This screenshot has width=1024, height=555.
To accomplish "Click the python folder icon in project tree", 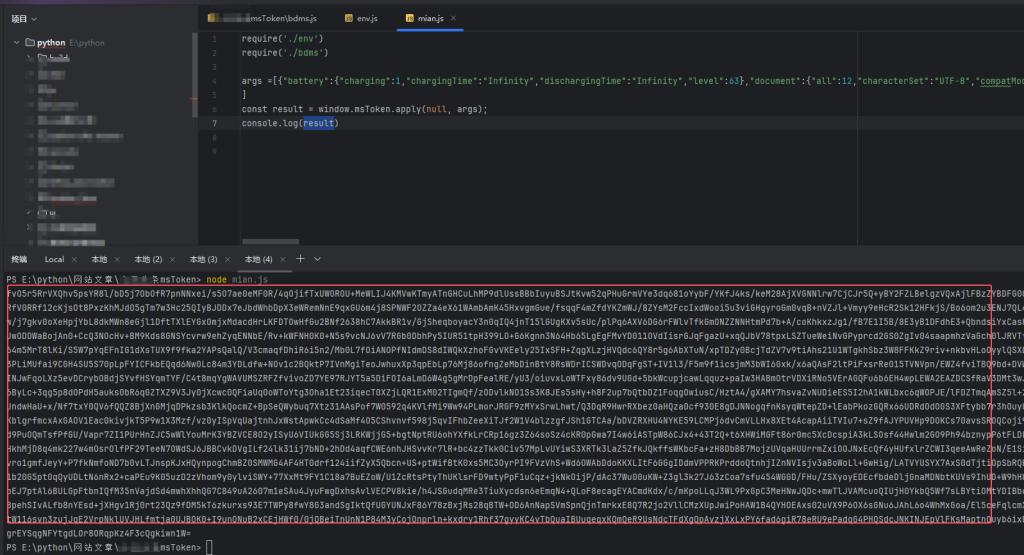I will [29, 43].
